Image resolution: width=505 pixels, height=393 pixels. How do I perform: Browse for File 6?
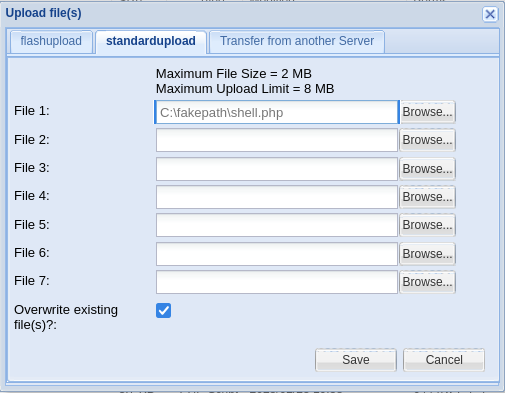(427, 254)
